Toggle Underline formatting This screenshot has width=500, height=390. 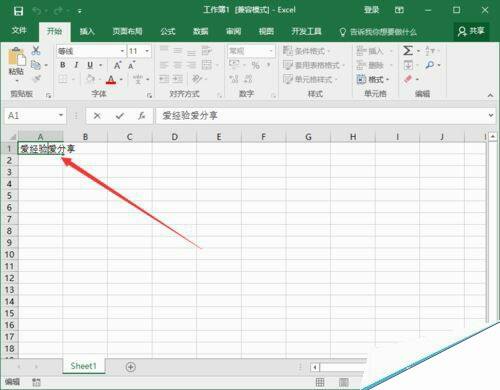tap(90, 65)
